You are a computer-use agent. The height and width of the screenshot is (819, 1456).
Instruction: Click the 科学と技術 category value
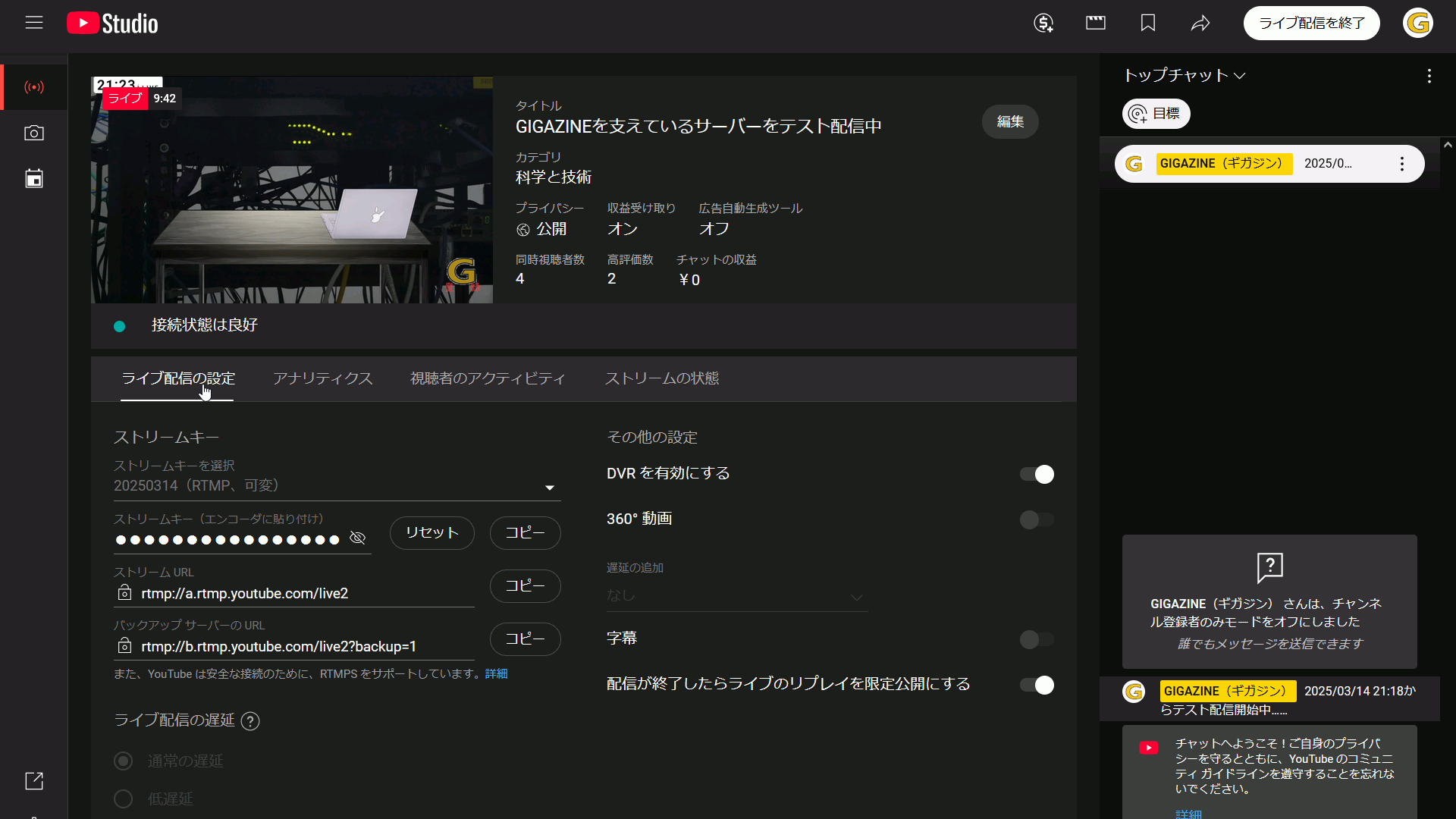pos(554,177)
